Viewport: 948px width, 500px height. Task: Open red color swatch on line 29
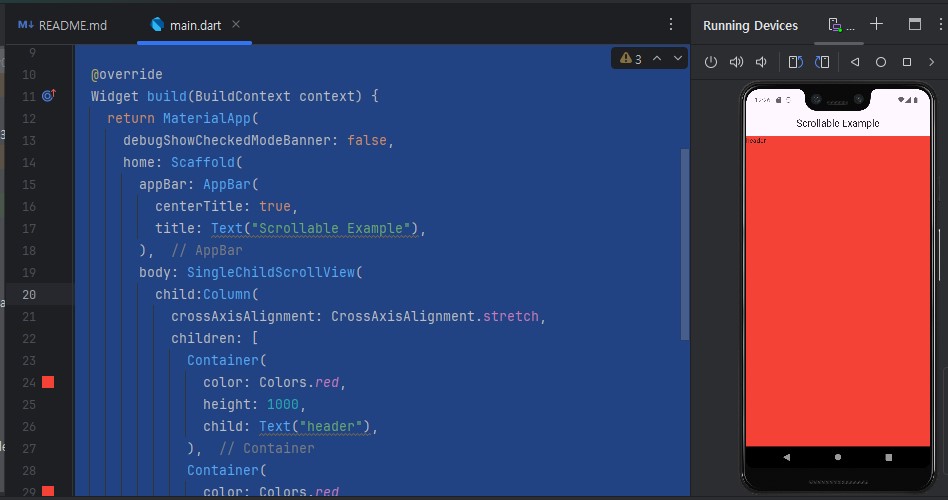pos(48,491)
